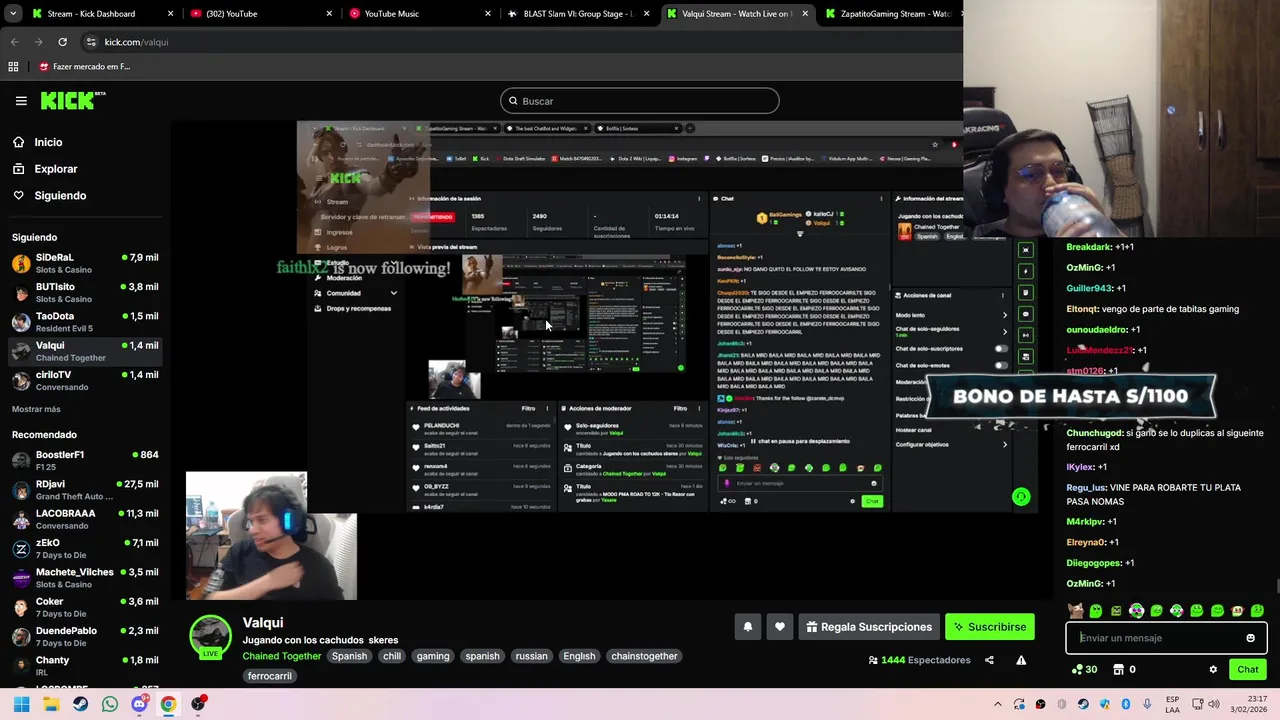Click Bluetooth icon in system tray
Image resolution: width=1280 pixels, height=720 pixels.
click(x=1125, y=704)
